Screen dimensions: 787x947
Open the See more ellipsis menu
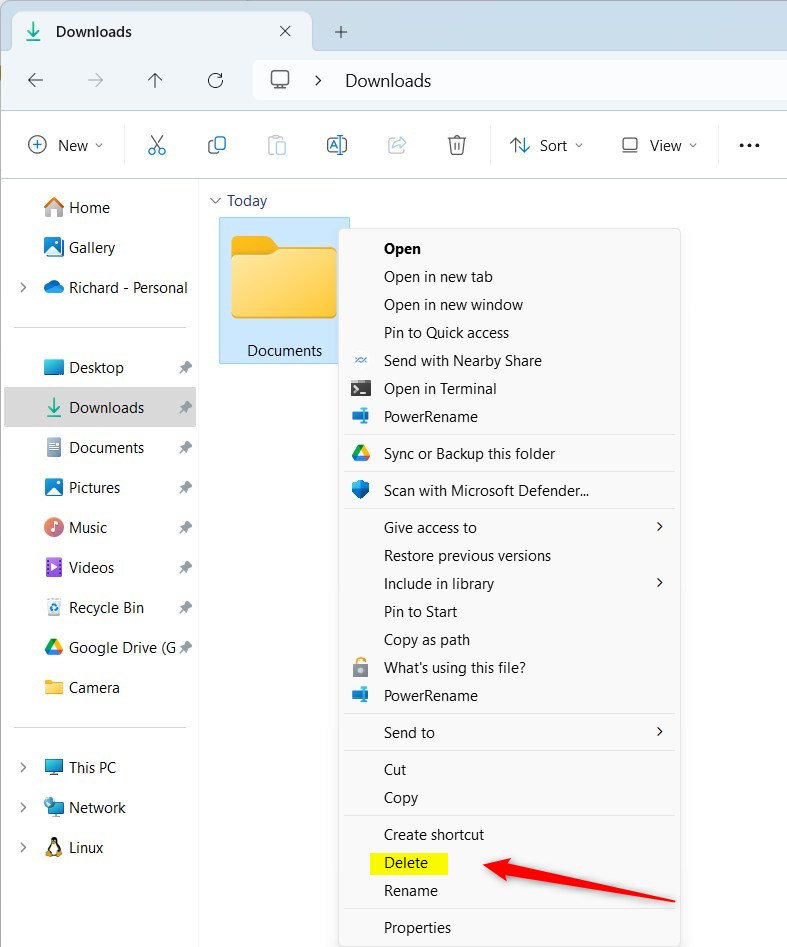click(x=749, y=145)
